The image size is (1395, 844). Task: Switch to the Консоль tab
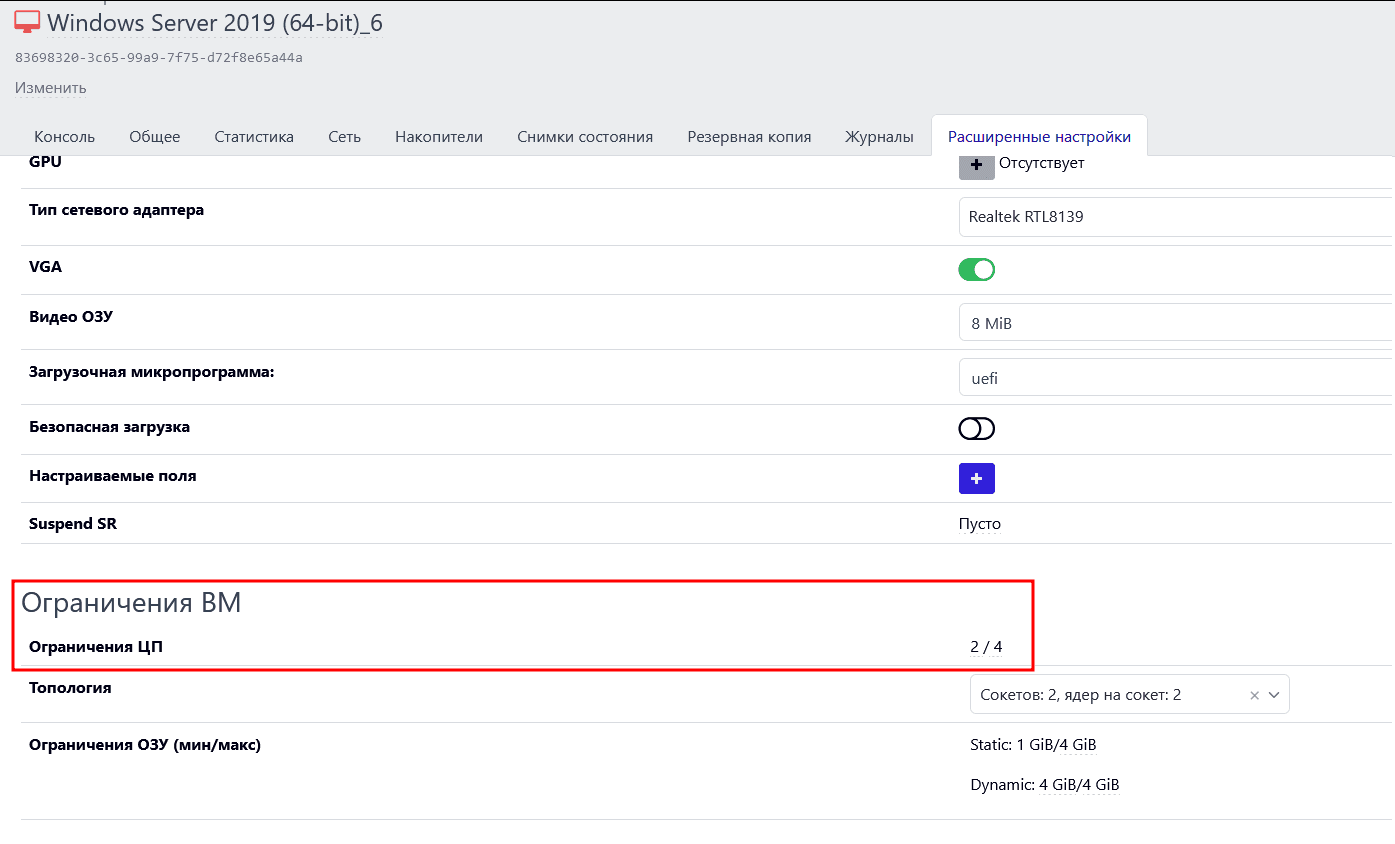pos(64,137)
